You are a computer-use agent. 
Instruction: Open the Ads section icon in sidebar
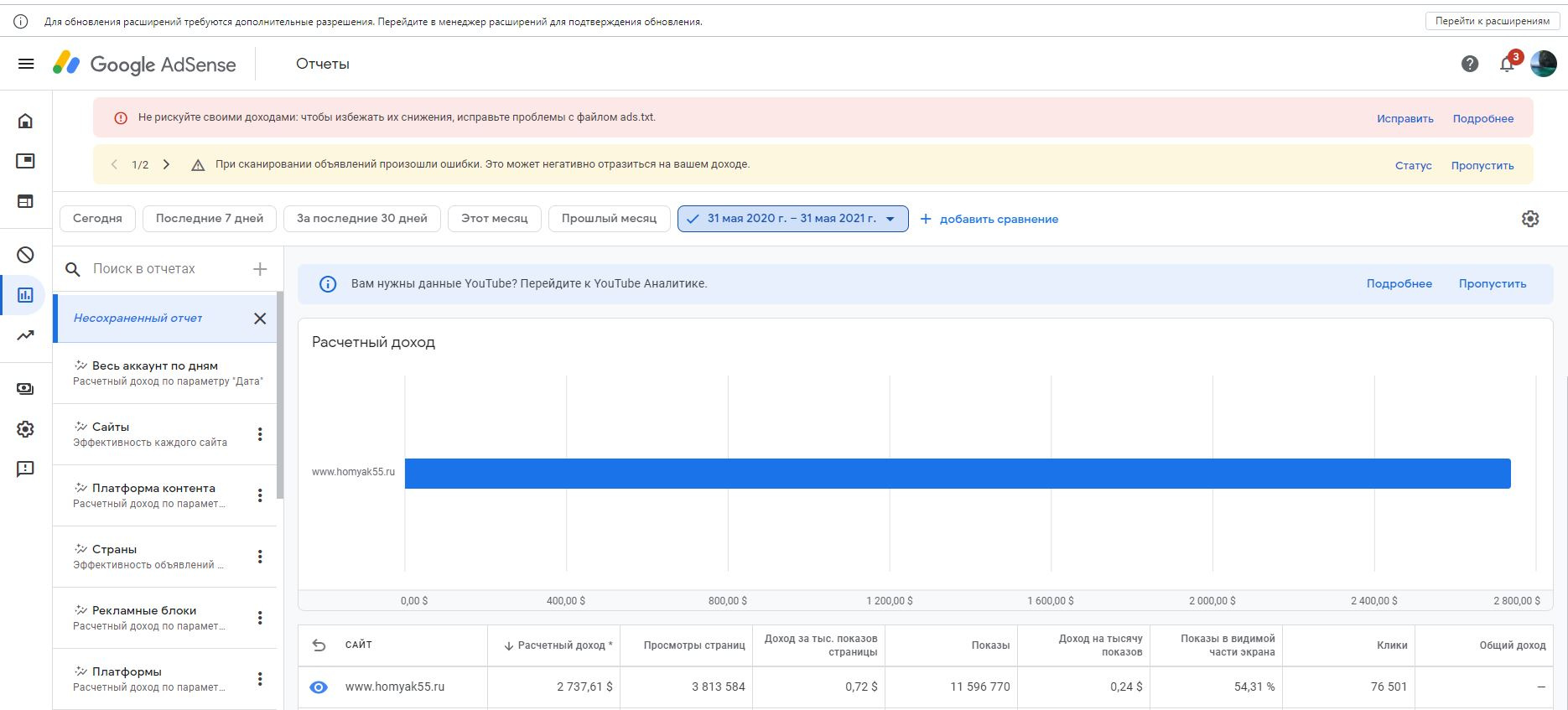[x=26, y=161]
